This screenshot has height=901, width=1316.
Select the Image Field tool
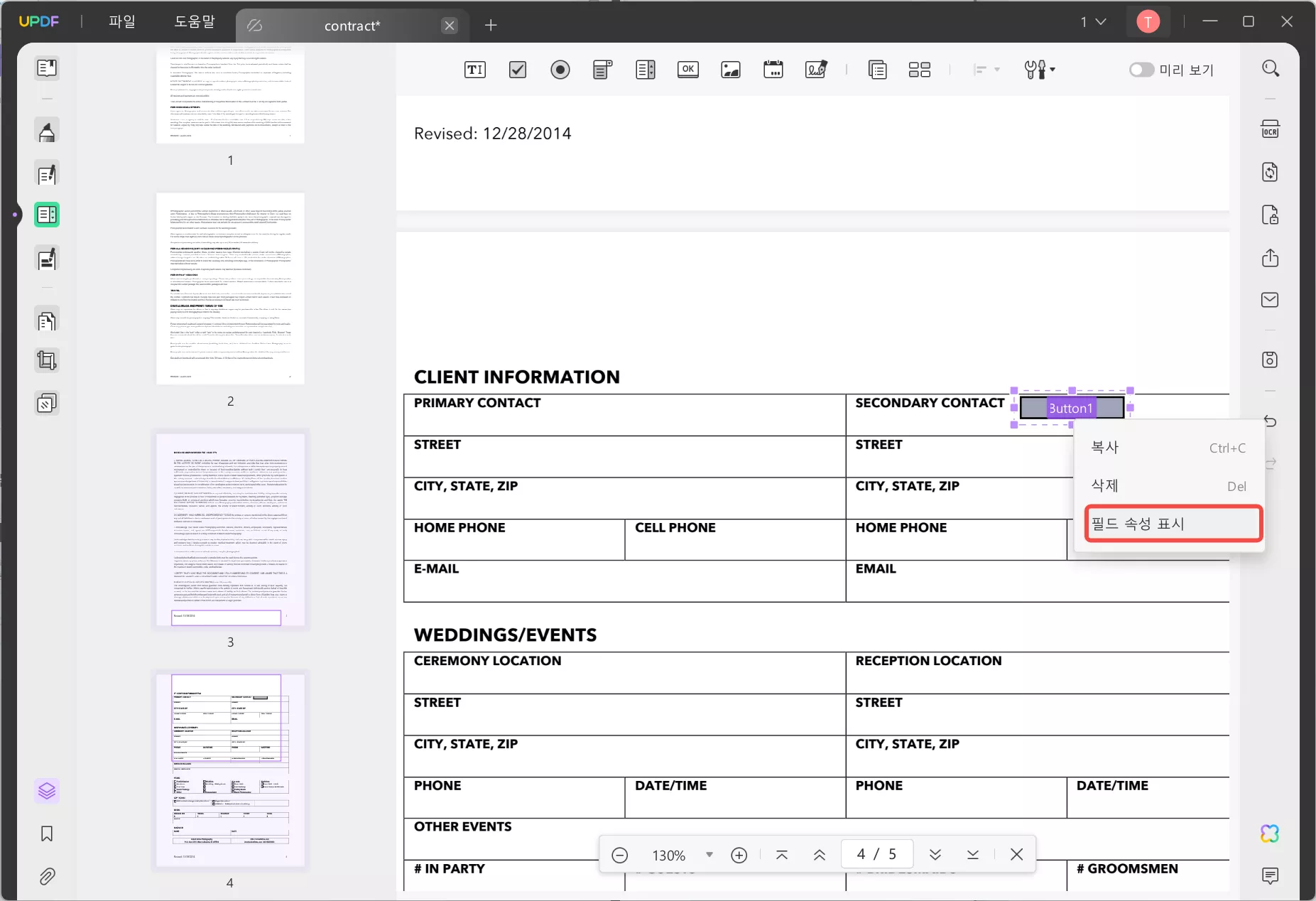[x=731, y=70]
